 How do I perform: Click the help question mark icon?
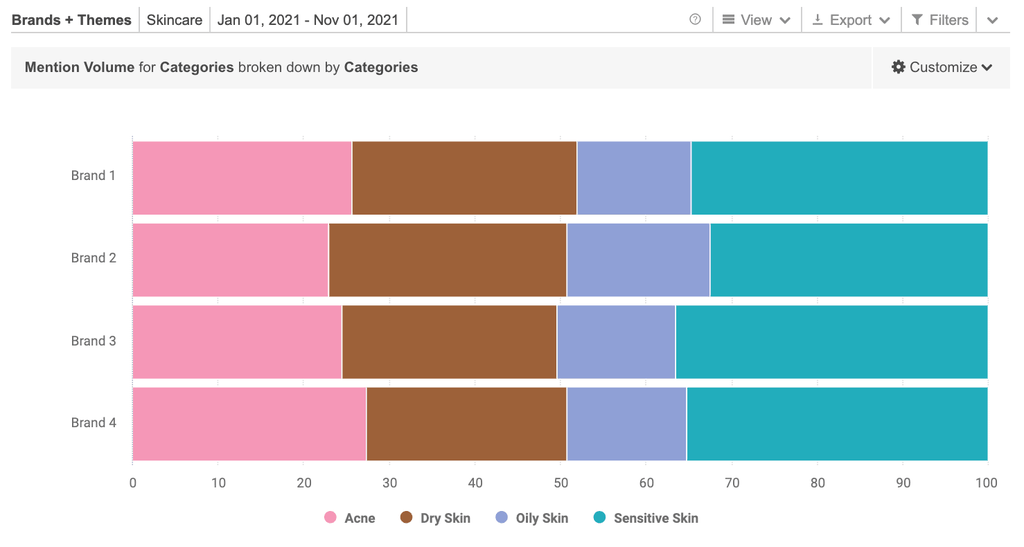pyautogui.click(x=695, y=20)
